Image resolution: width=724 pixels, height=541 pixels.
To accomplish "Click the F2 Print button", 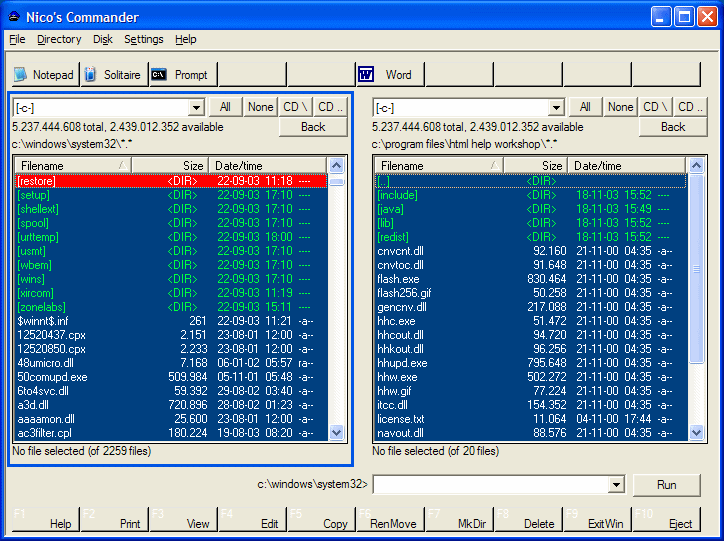I will point(115,519).
